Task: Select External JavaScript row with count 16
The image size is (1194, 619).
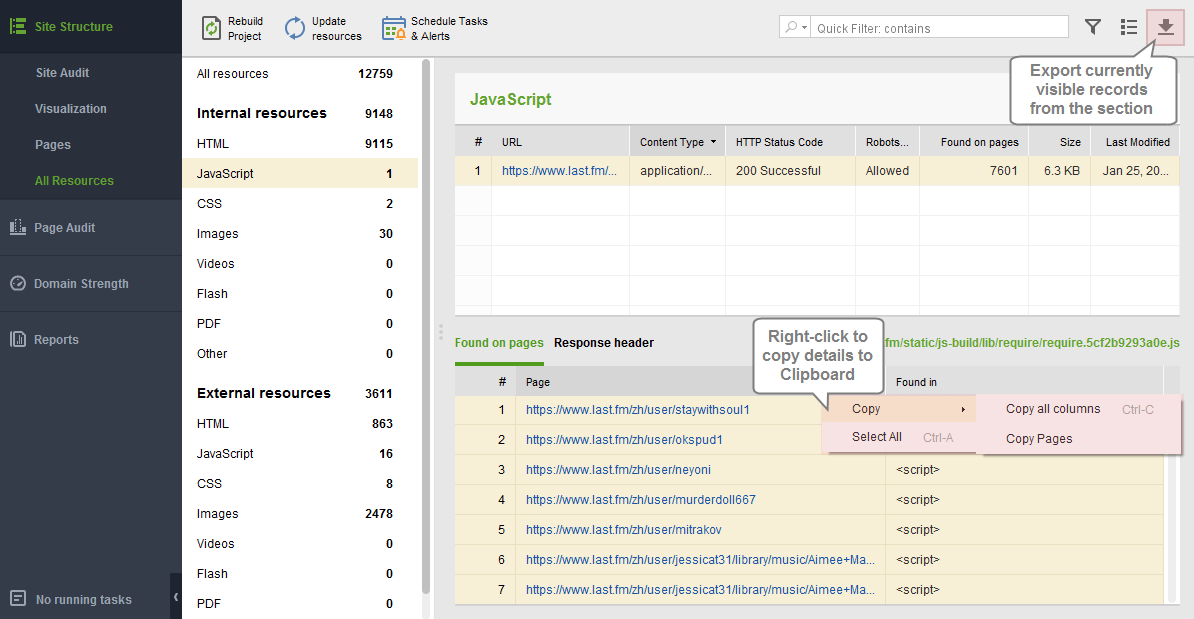Action: click(x=300, y=454)
